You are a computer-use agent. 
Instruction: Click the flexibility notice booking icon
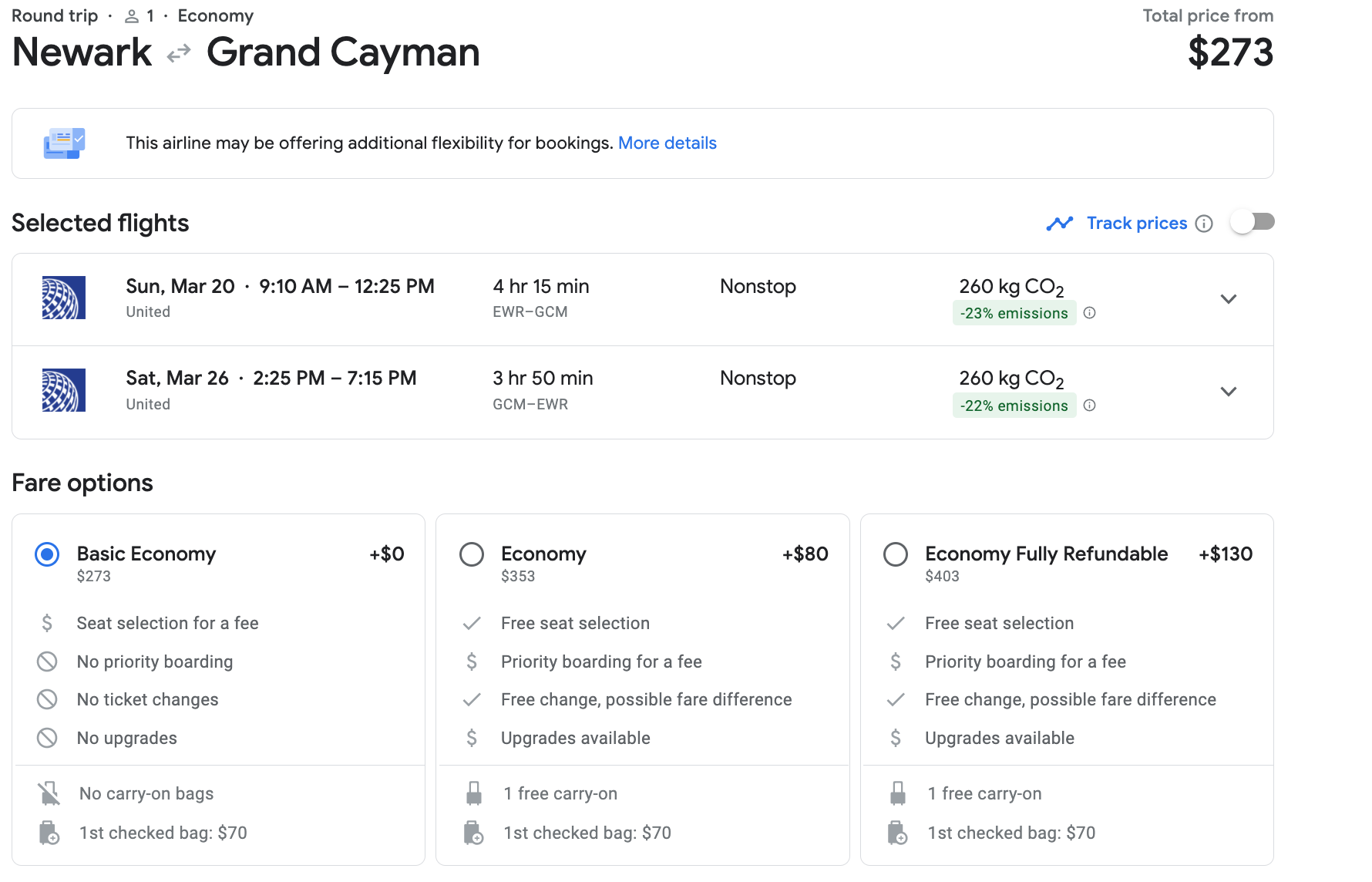64,143
